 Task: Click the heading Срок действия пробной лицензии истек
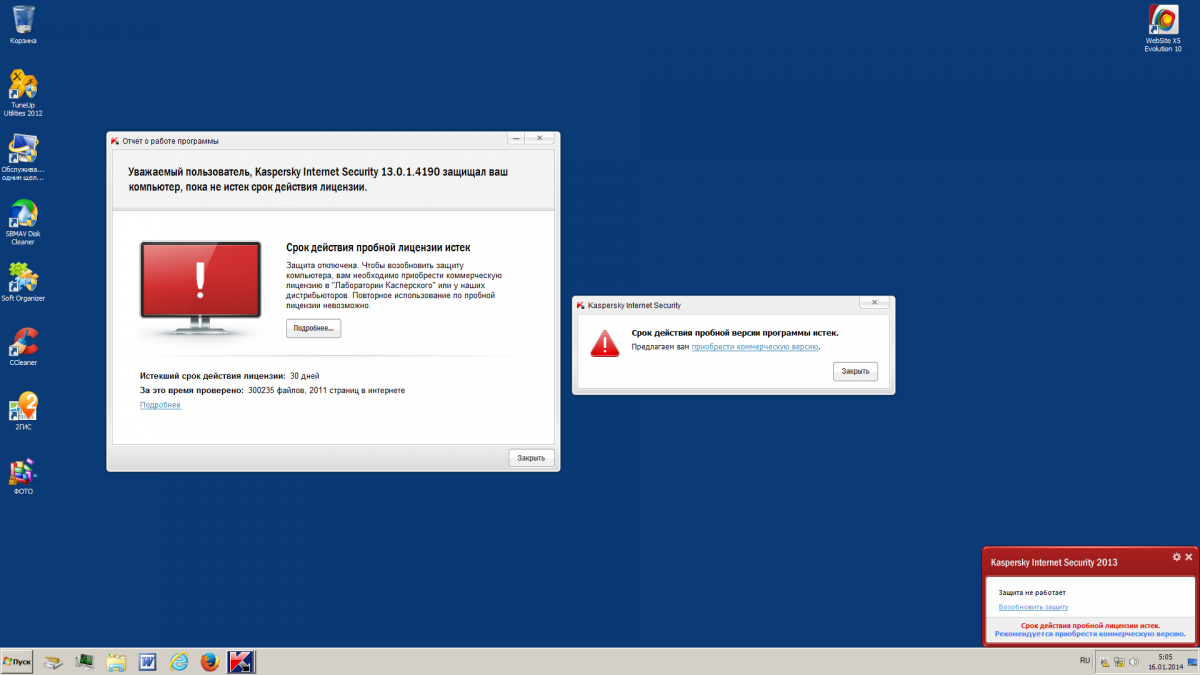pos(378,247)
